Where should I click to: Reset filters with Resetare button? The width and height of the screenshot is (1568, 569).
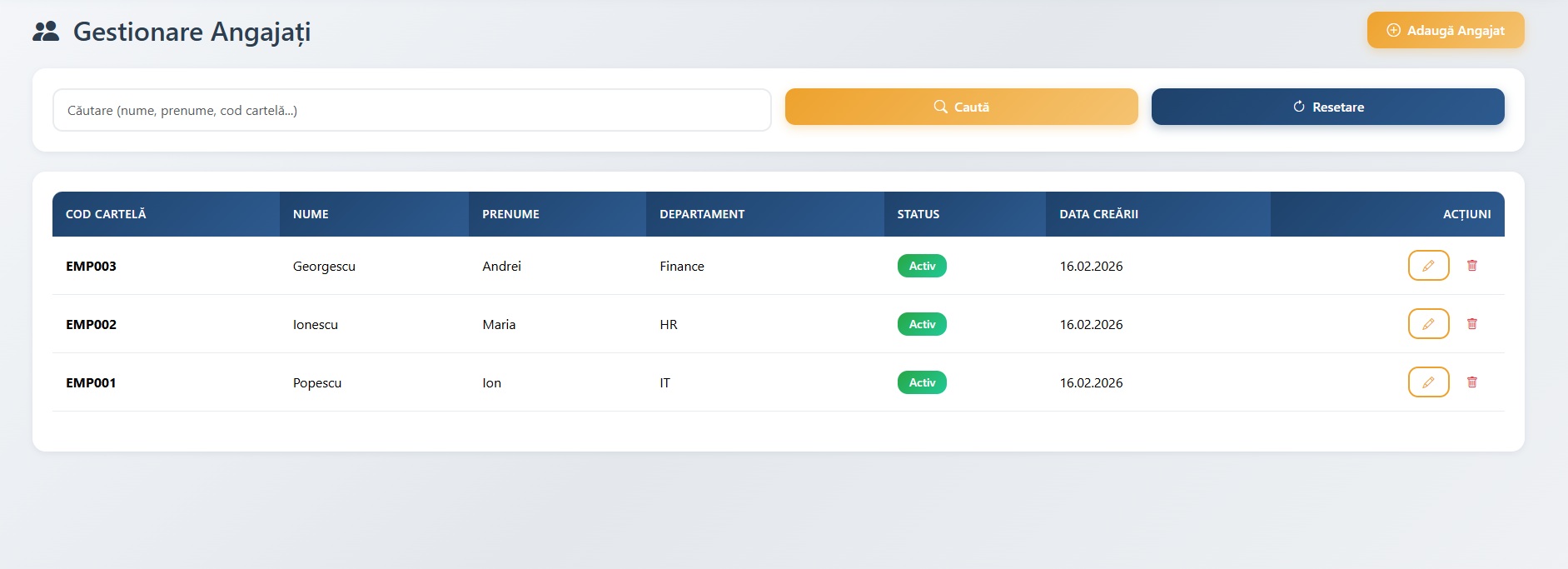[1327, 107]
